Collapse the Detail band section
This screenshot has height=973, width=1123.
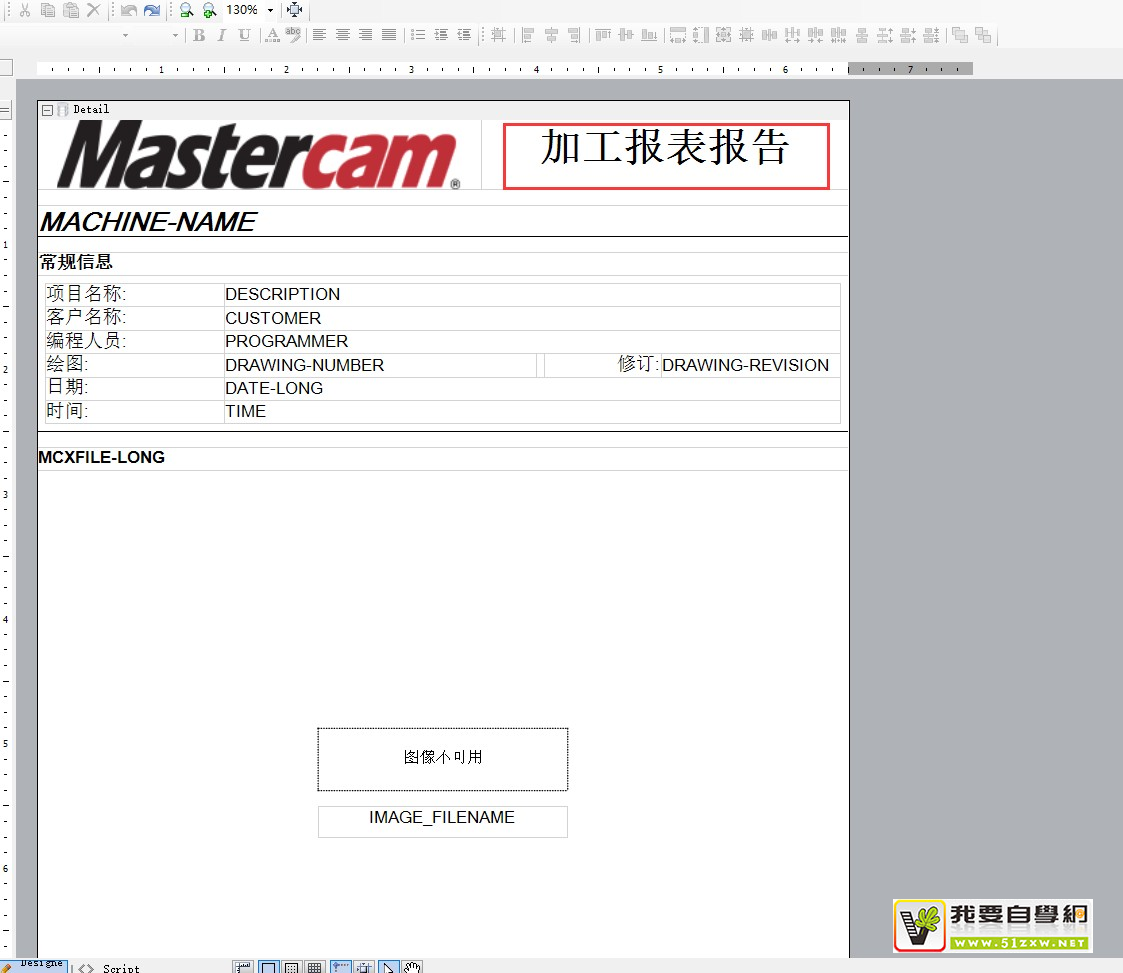[x=47, y=110]
